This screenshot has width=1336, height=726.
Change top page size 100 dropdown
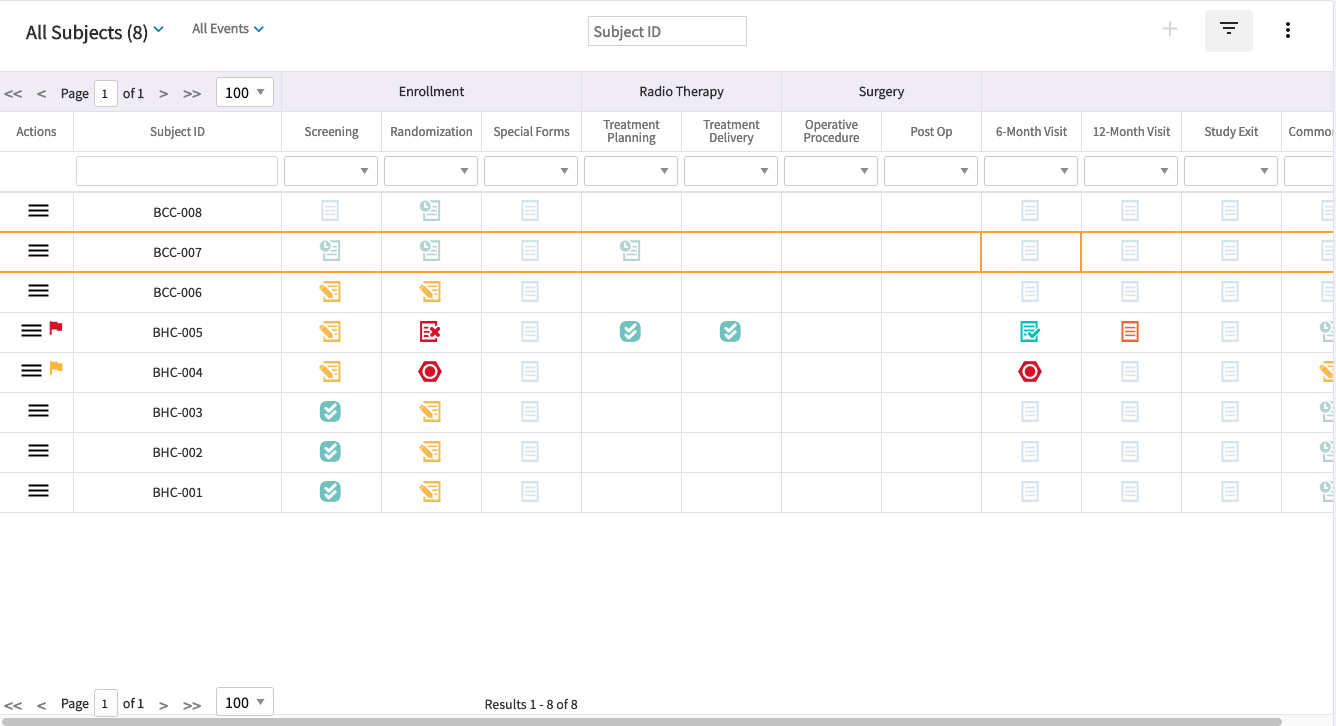(244, 93)
